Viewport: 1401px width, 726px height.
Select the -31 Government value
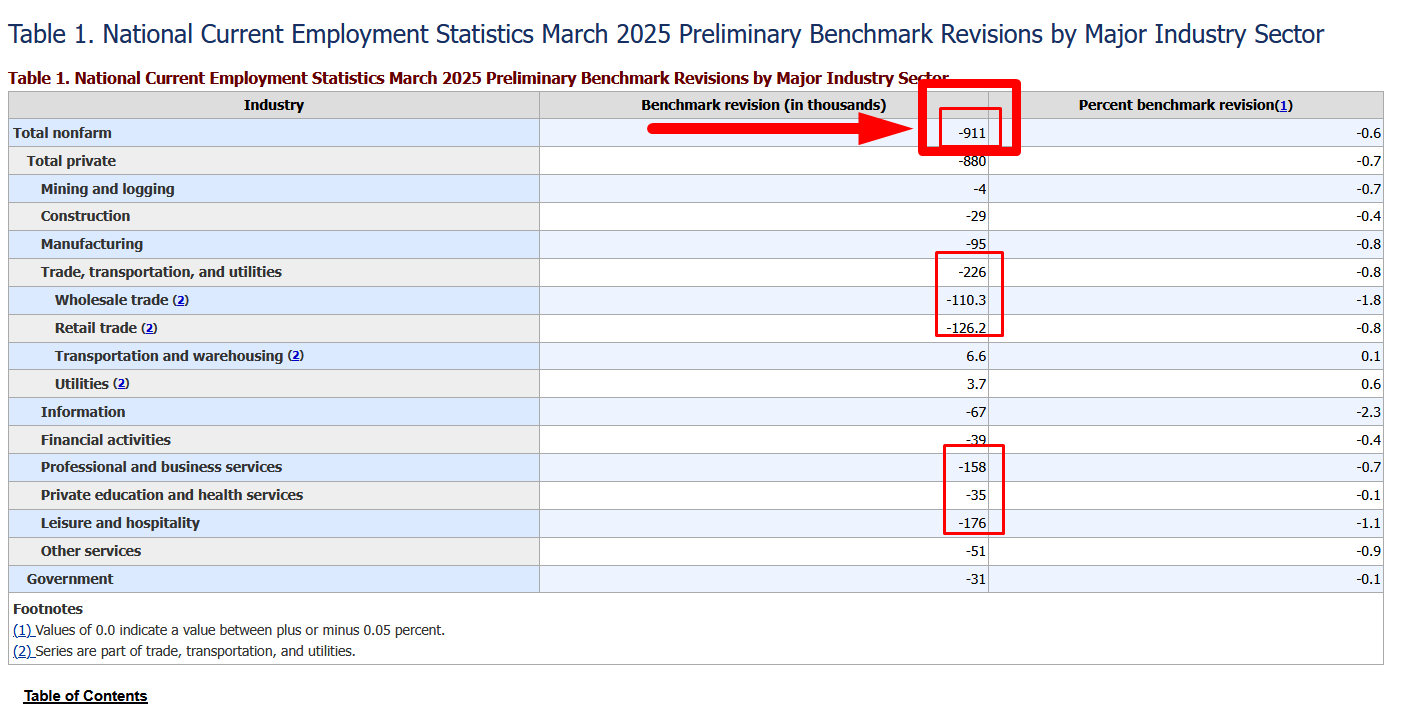point(976,579)
